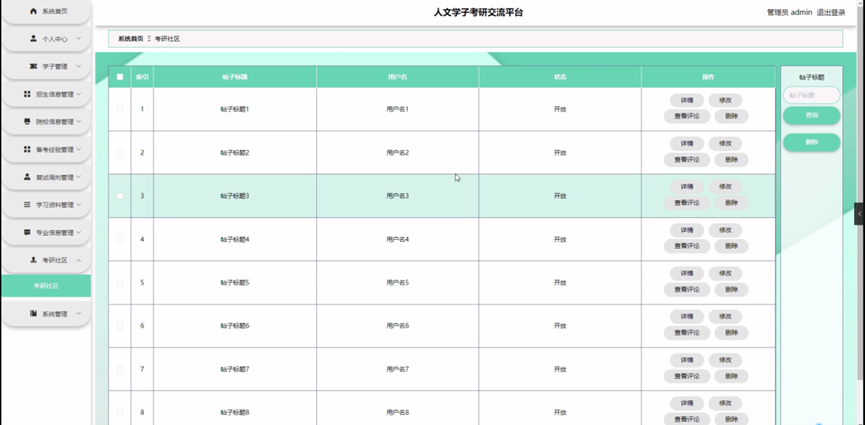865x425 pixels.
Task: Click the green batch 删除 button in search panel
Action: 811,142
